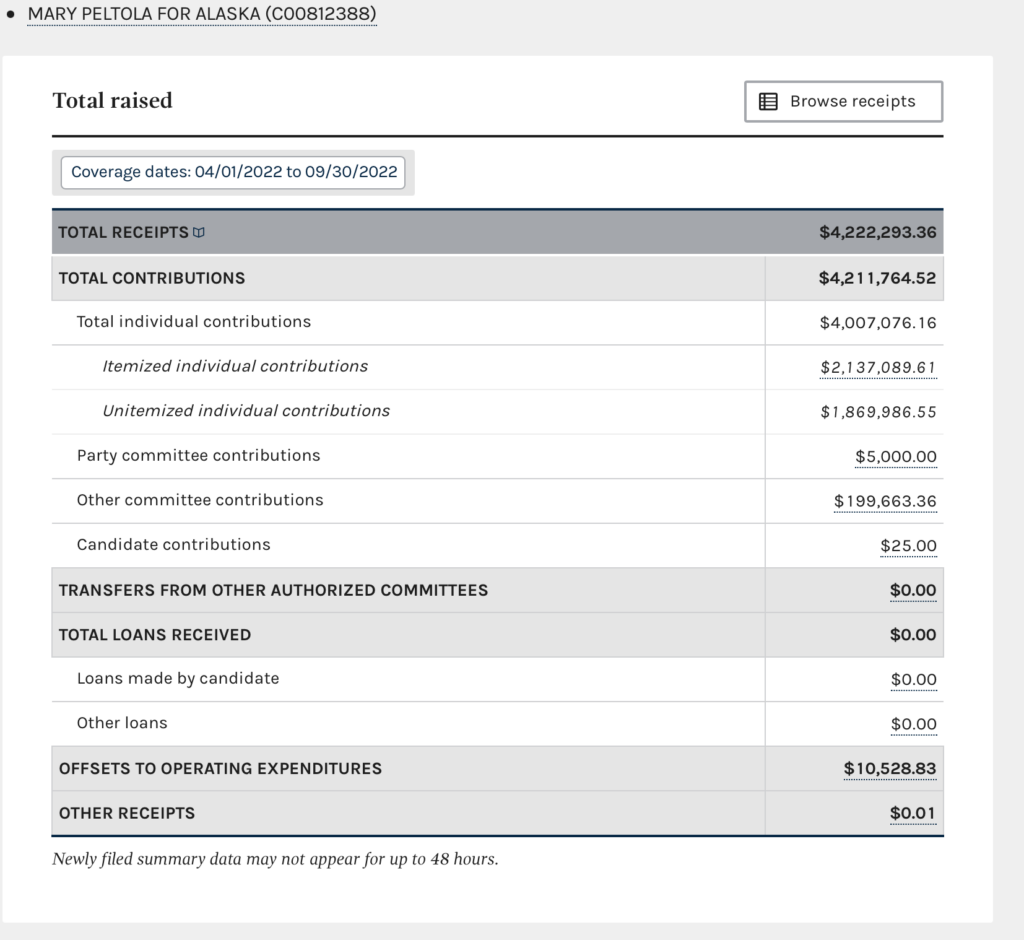Select the TOTAL CONTRIBUTIONS label
Screen dimensions: 1024x940
click(152, 278)
